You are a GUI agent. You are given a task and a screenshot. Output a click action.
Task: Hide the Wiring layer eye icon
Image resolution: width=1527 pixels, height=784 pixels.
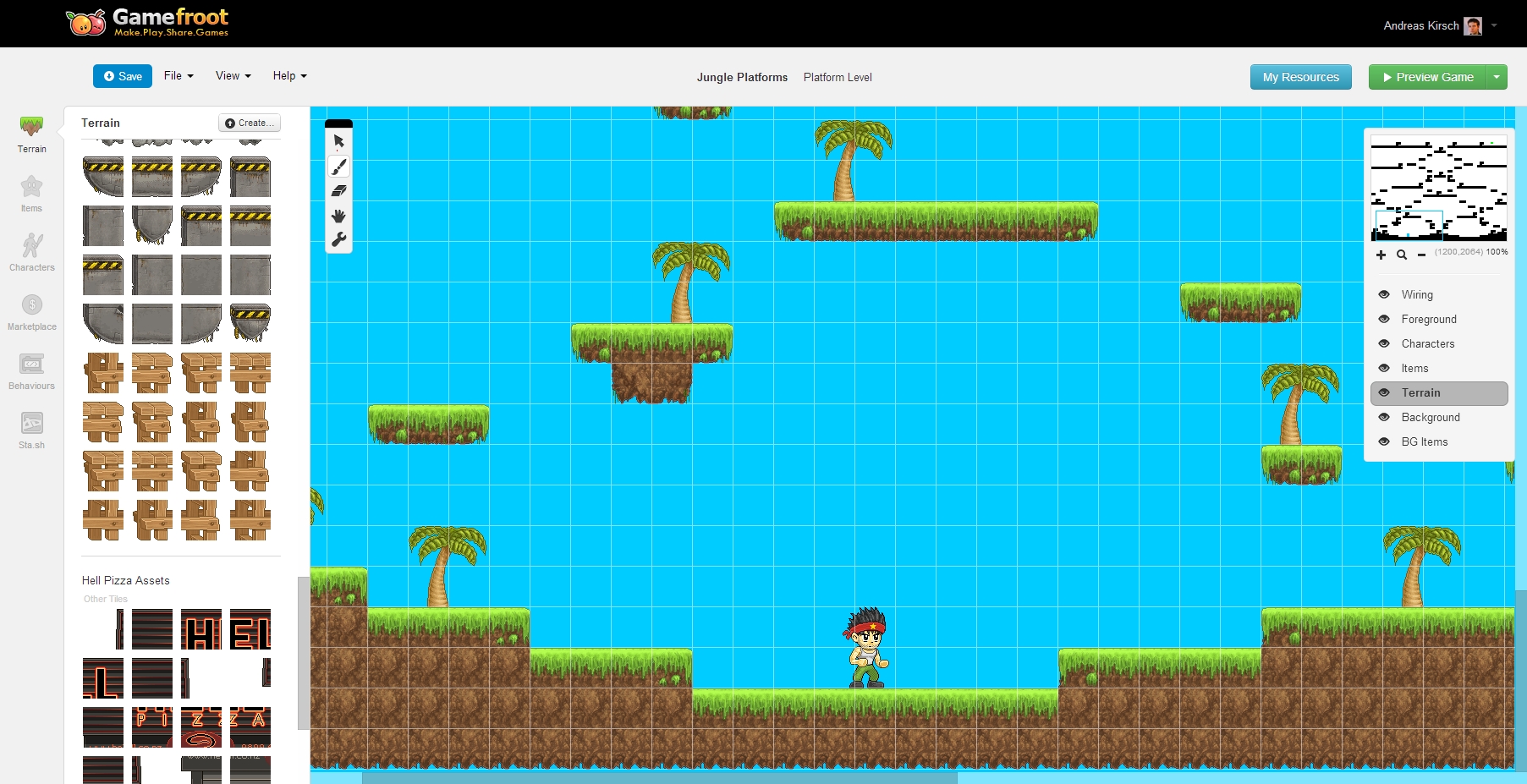(x=1384, y=294)
